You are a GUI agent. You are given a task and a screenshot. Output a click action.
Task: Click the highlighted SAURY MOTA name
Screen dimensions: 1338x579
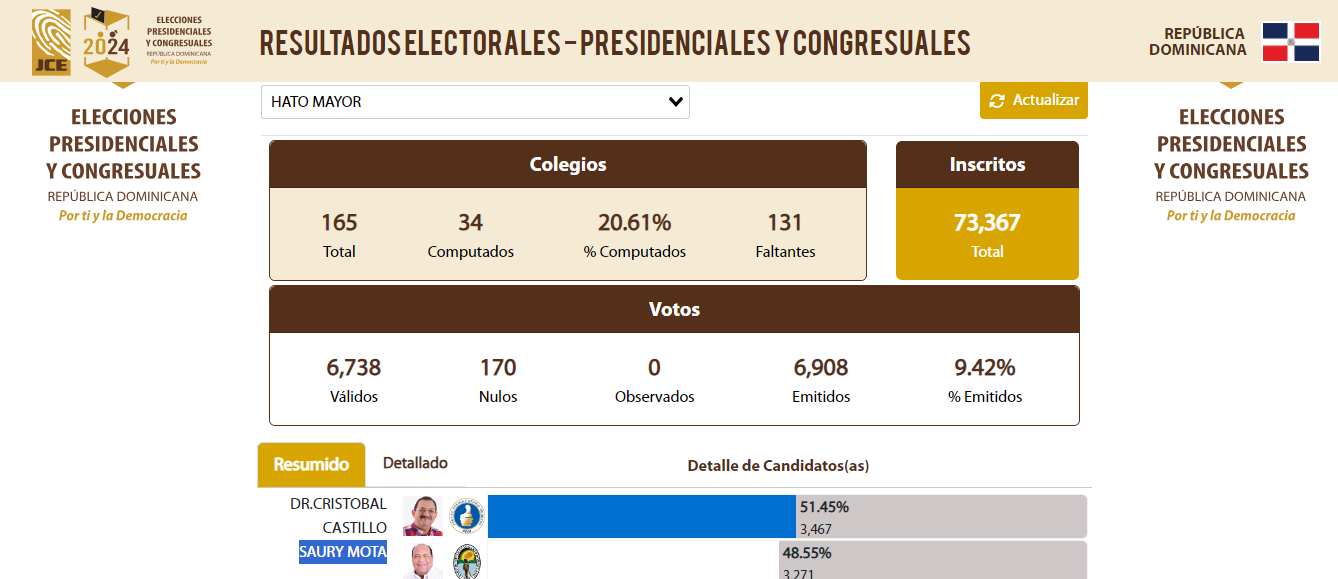(343, 552)
